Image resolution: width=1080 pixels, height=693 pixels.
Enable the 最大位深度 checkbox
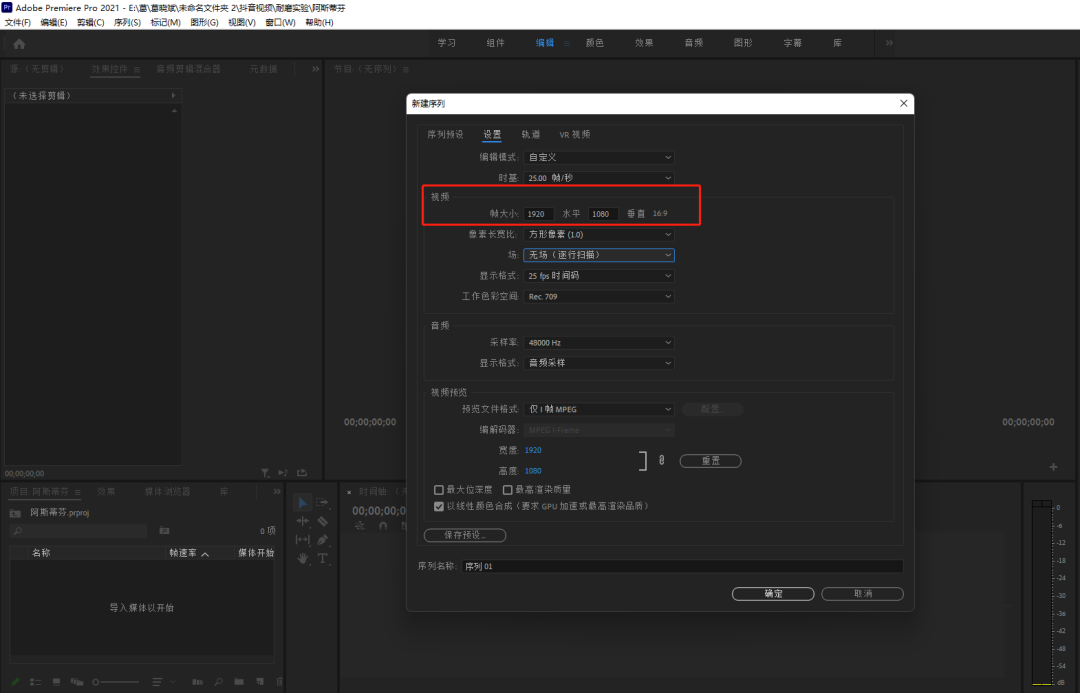[x=438, y=489]
